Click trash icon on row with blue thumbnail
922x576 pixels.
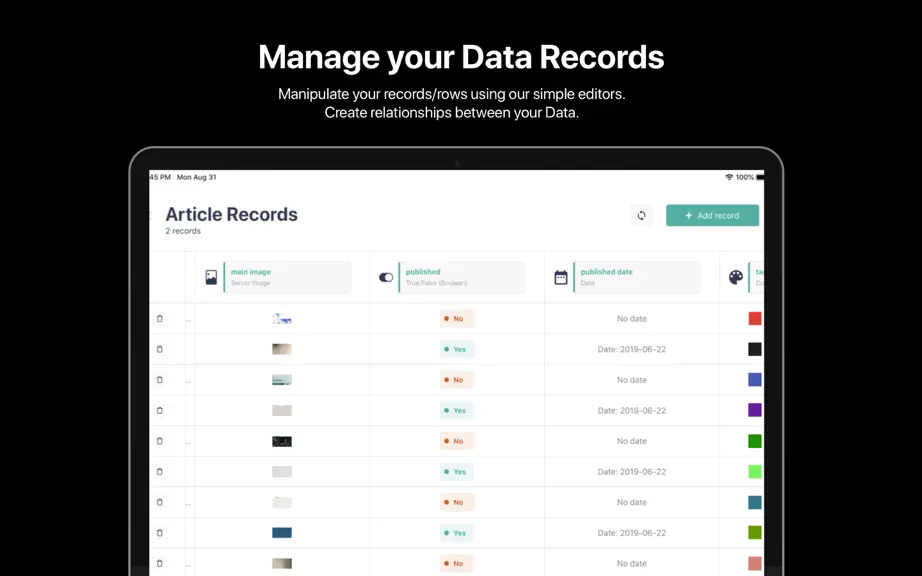click(x=160, y=533)
